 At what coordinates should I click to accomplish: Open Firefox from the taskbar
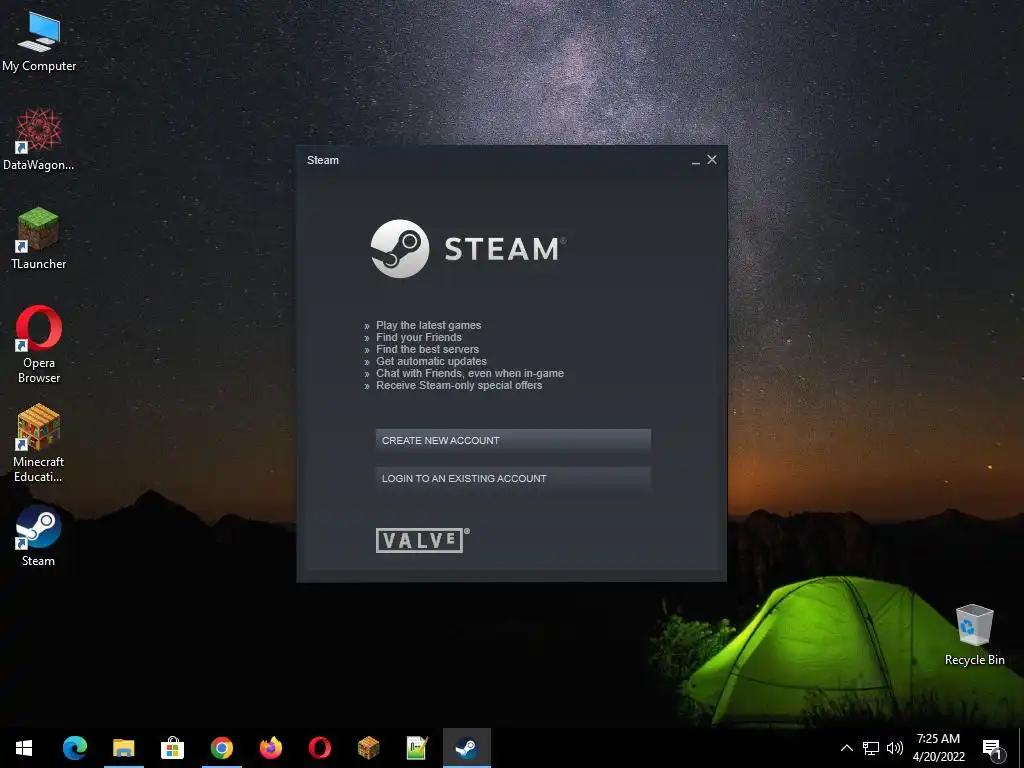coord(270,748)
